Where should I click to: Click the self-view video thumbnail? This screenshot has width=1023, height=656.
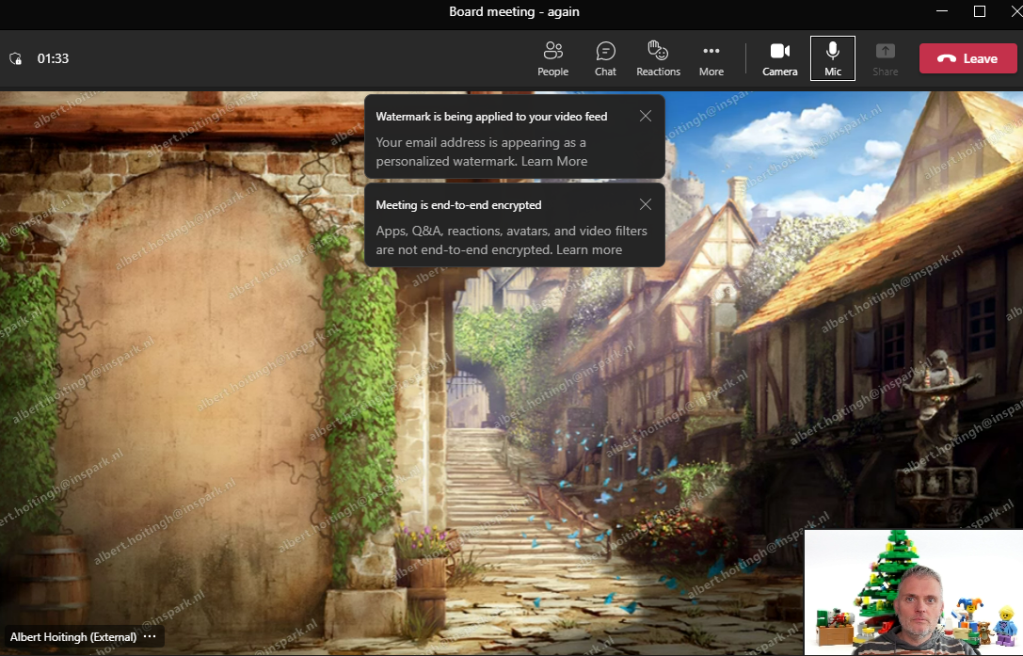[912, 592]
